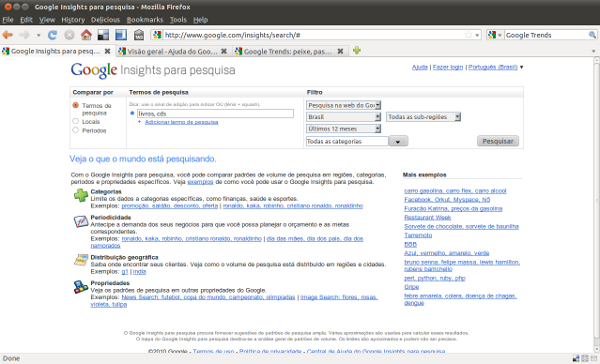The height and width of the screenshot is (364, 600).
Task: Click the Todas as categorias field
Action: [347, 141]
